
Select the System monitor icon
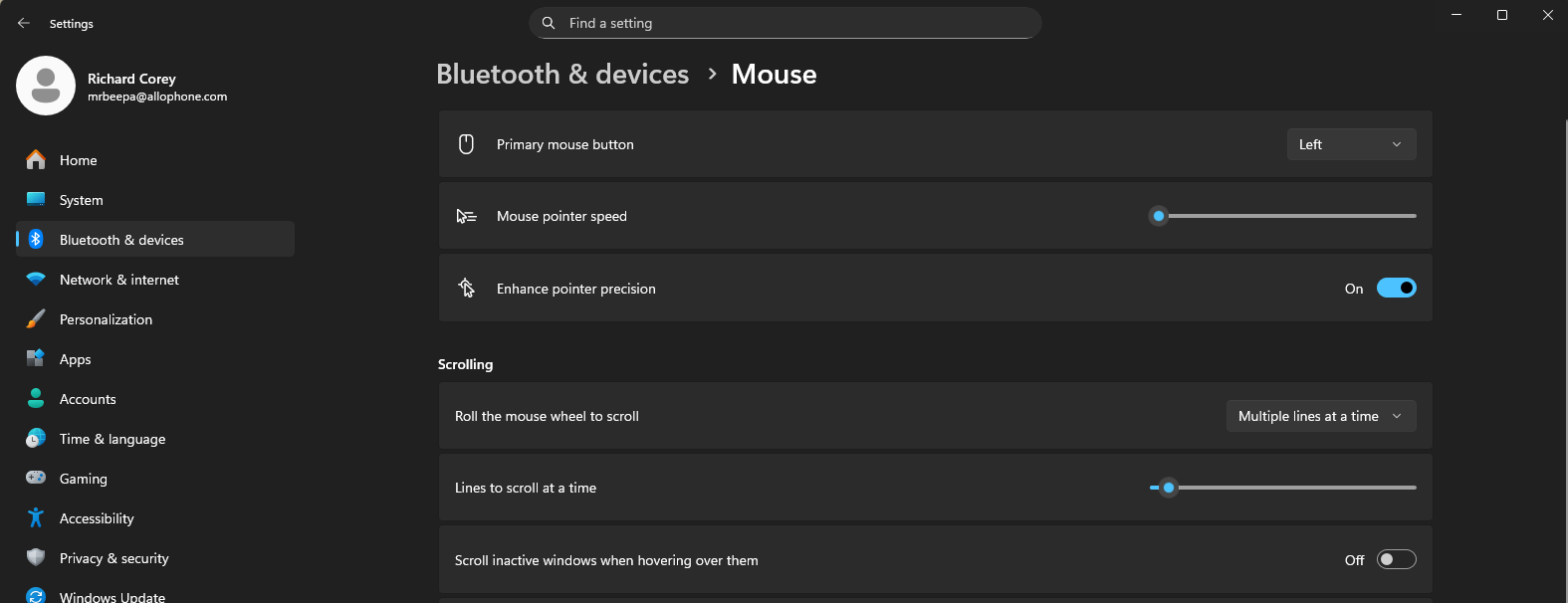[36, 199]
